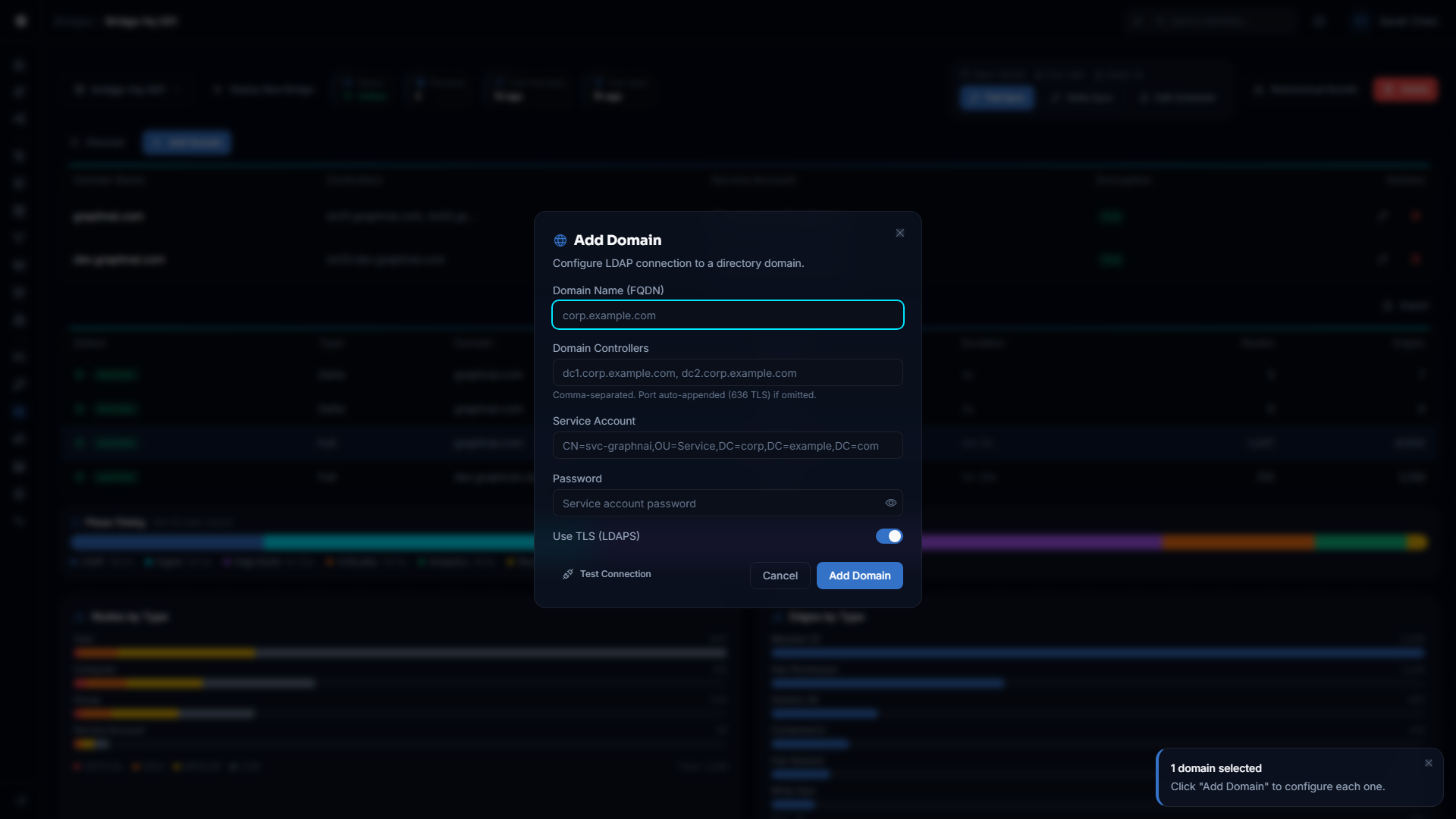Reveal the password using the eye icon
The image size is (1456, 819).
click(x=890, y=503)
